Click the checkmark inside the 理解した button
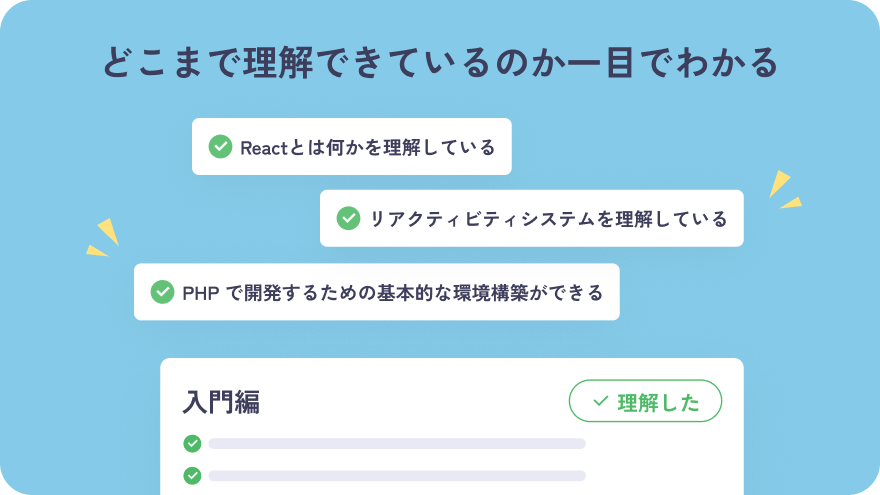The width and height of the screenshot is (880, 495). [x=600, y=402]
